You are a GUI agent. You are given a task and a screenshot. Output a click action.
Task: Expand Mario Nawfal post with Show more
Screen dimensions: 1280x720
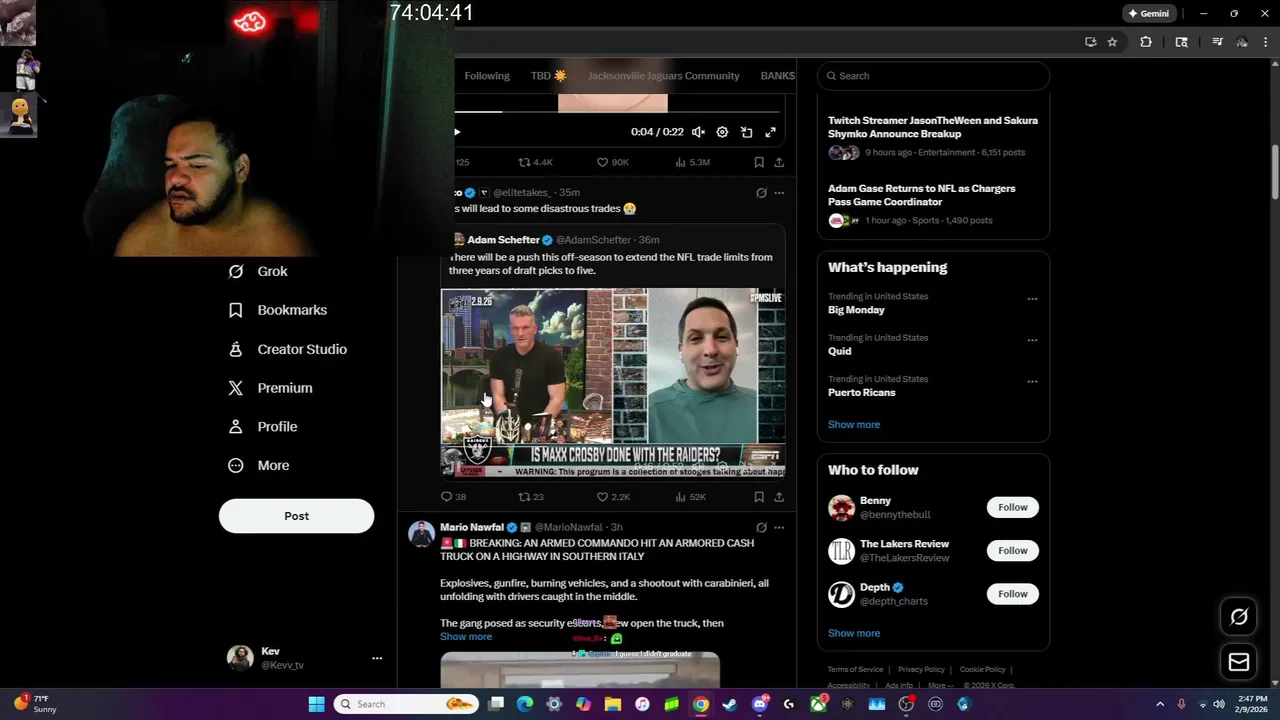(x=466, y=637)
